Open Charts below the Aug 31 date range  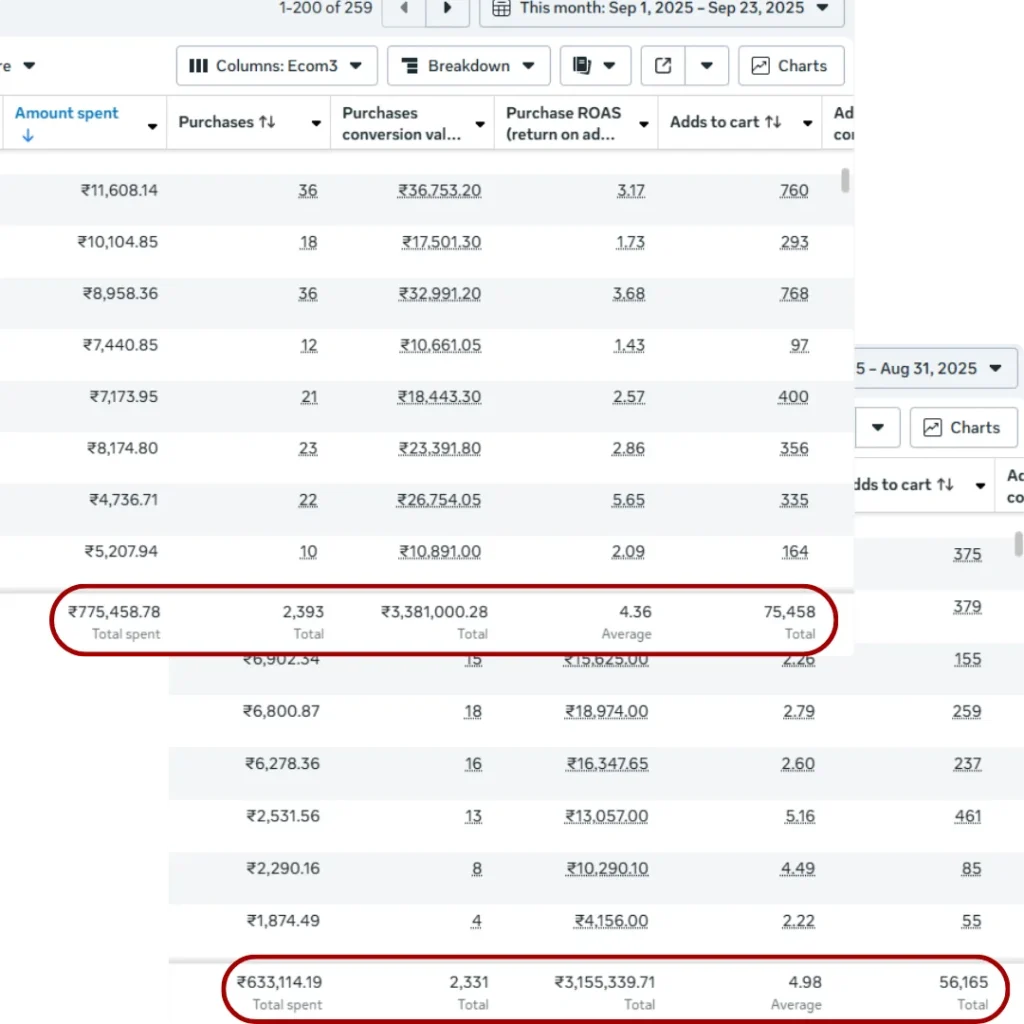(962, 428)
